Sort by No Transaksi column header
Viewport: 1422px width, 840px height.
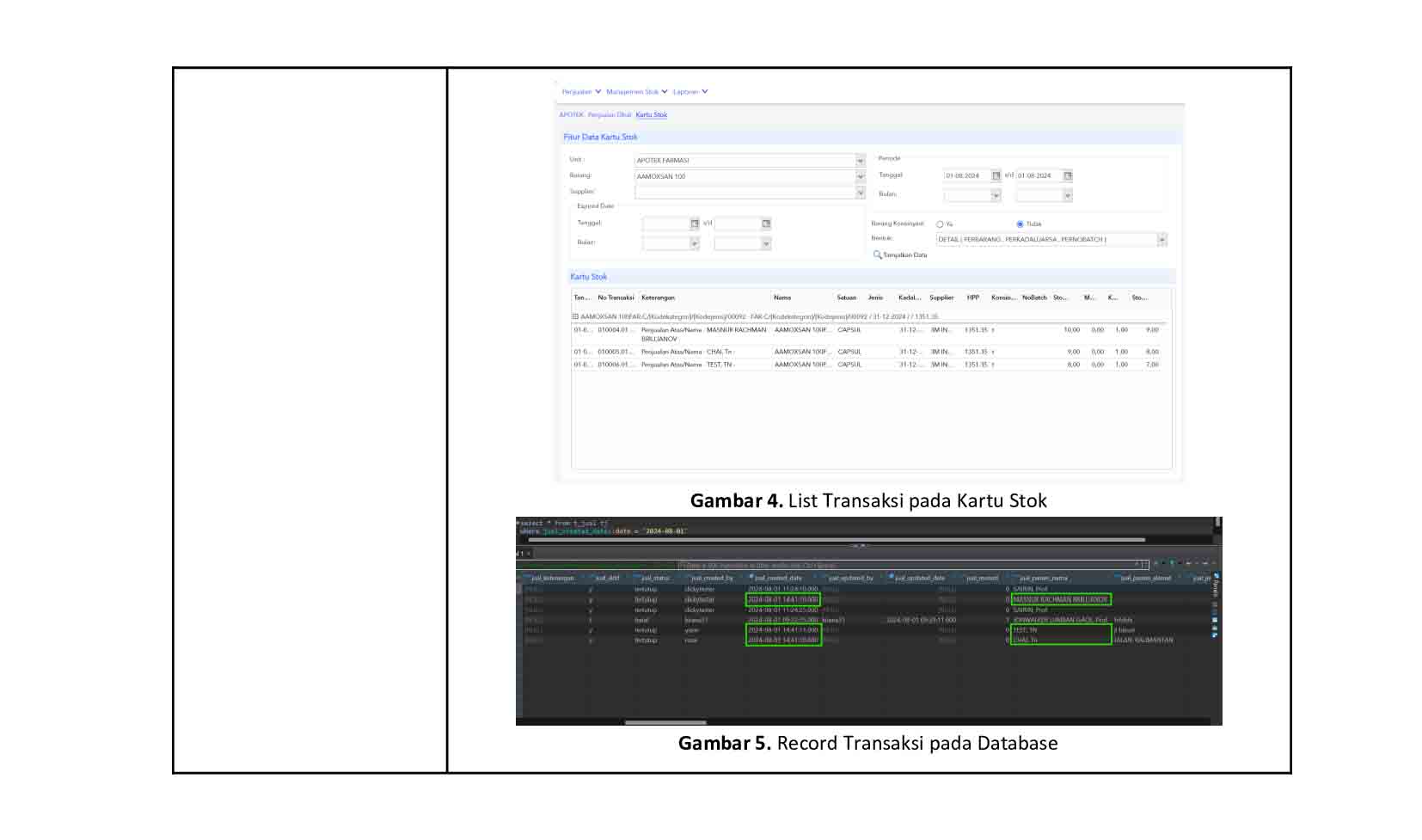[616, 297]
